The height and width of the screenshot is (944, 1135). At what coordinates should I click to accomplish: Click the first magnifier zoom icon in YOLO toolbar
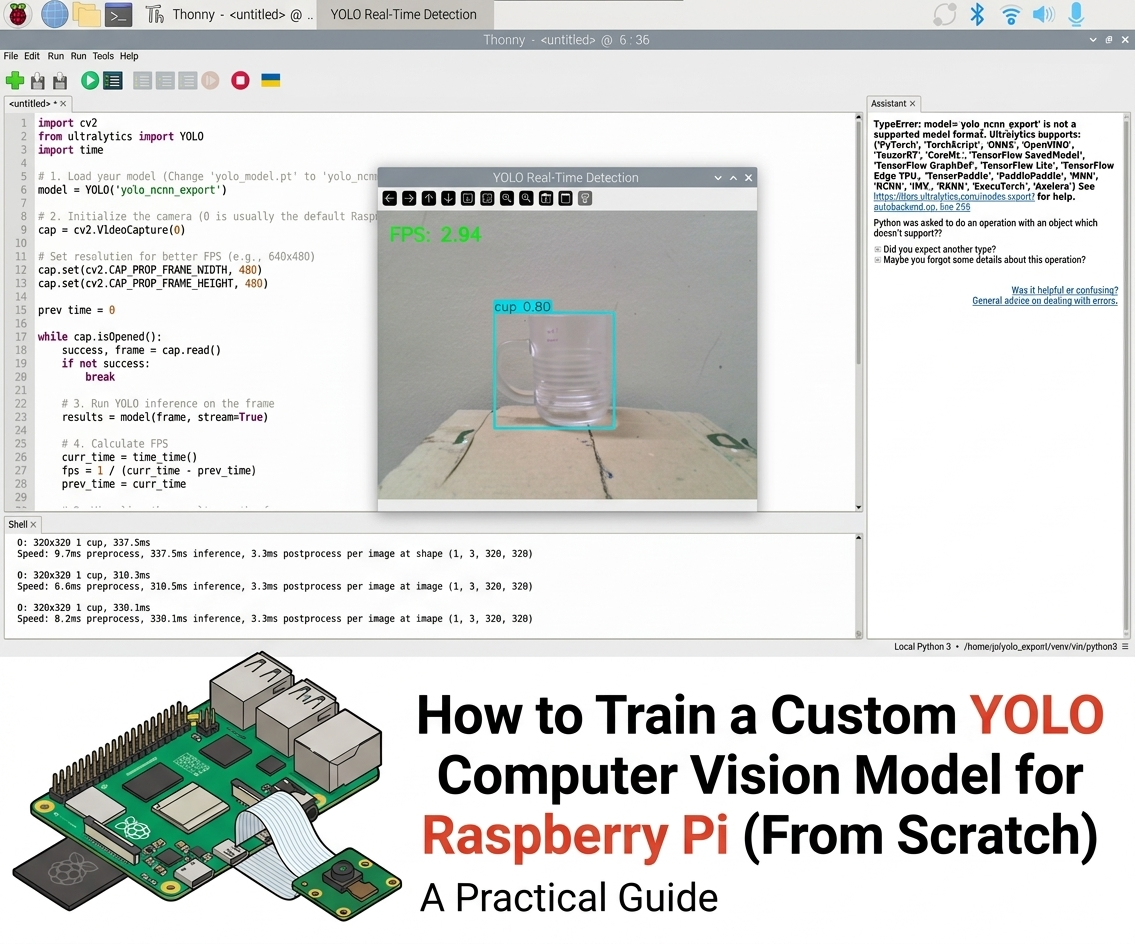507,198
